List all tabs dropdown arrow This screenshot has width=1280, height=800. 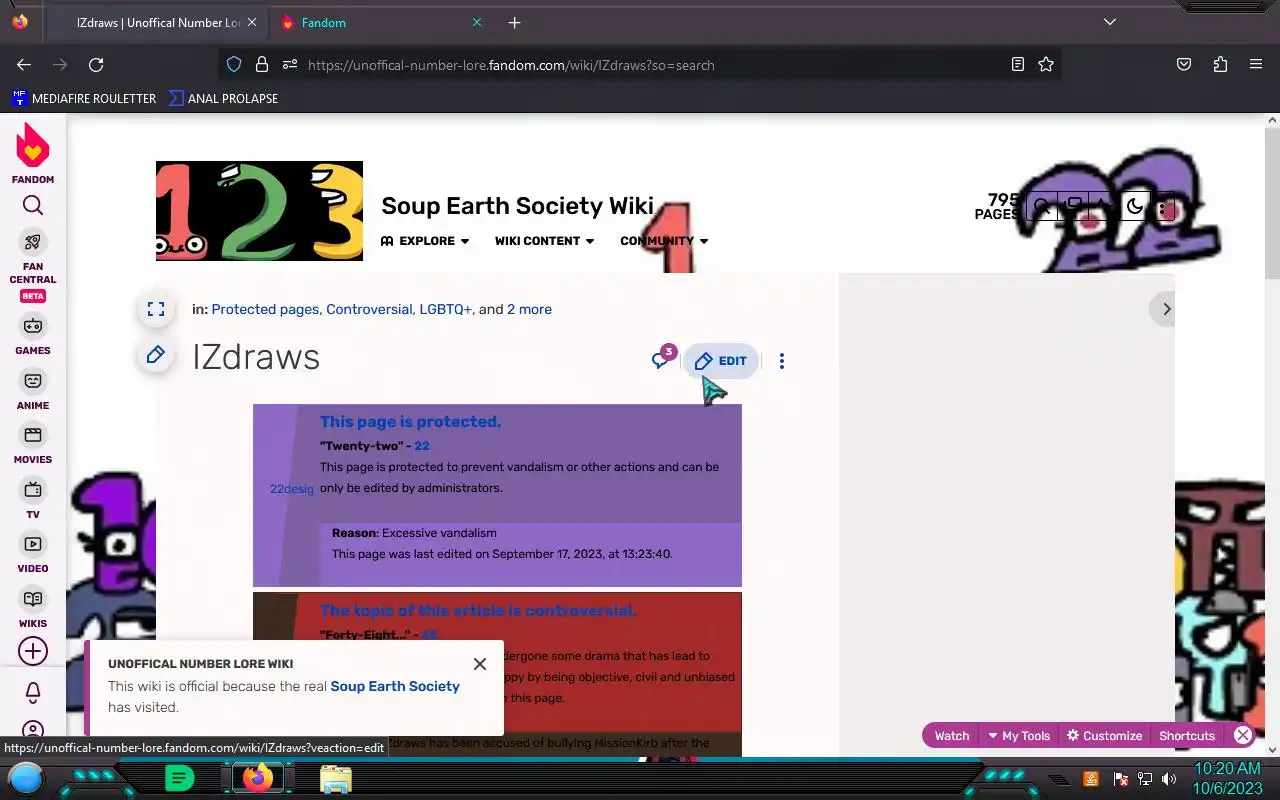point(1110,22)
